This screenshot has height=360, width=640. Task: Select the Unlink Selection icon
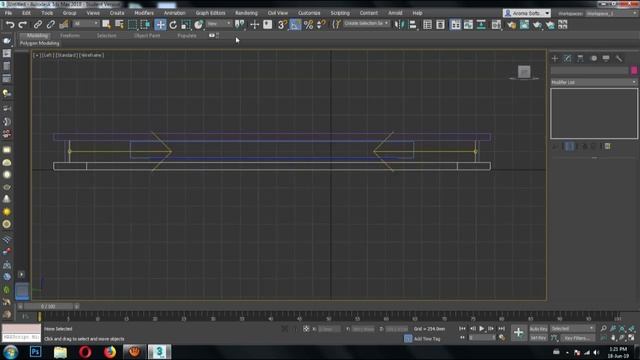(x=51, y=24)
